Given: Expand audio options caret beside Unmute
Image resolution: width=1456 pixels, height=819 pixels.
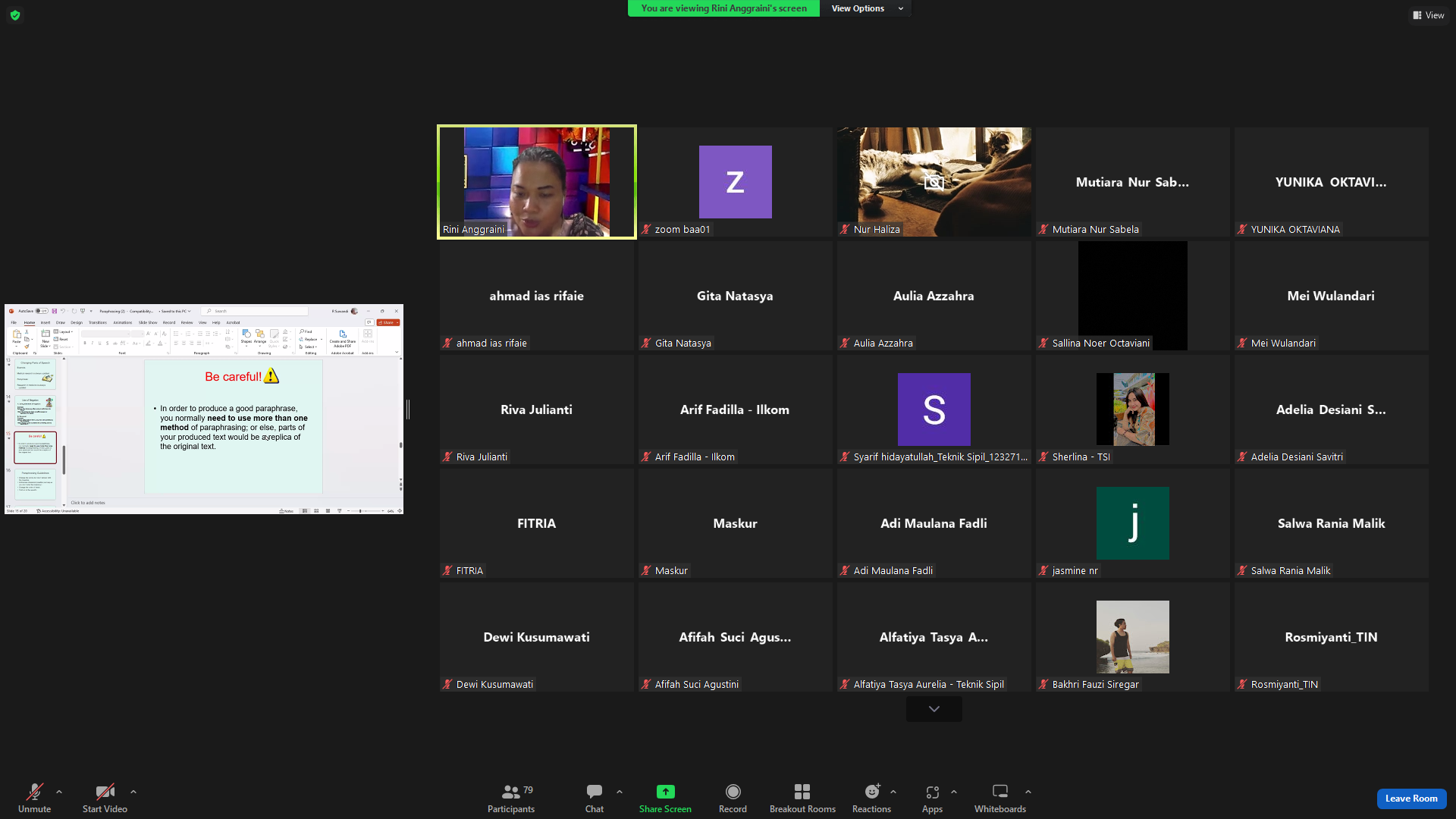Looking at the screenshot, I should [x=59, y=792].
